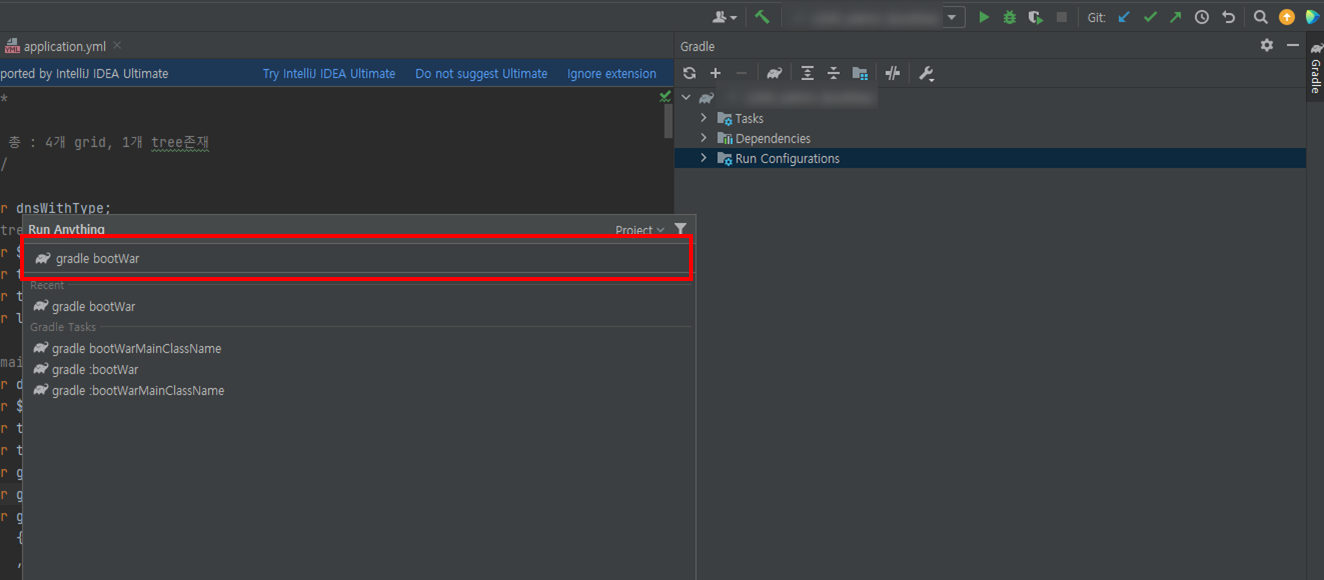1324x580 pixels.
Task: Push commits with the green up-right arrow
Action: click(x=1175, y=17)
